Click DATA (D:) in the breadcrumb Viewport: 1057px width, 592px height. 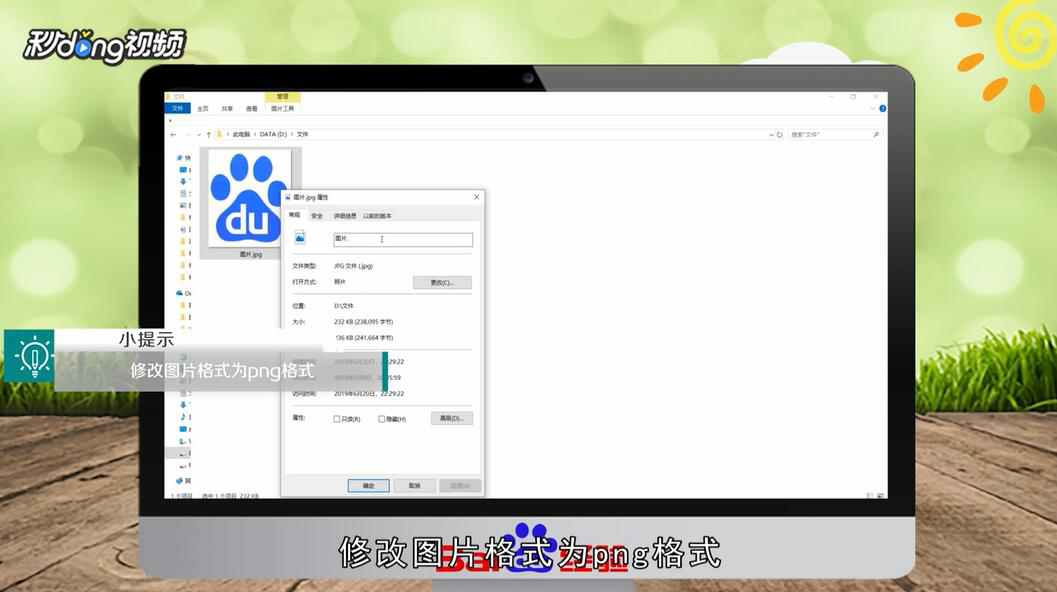pos(273,135)
